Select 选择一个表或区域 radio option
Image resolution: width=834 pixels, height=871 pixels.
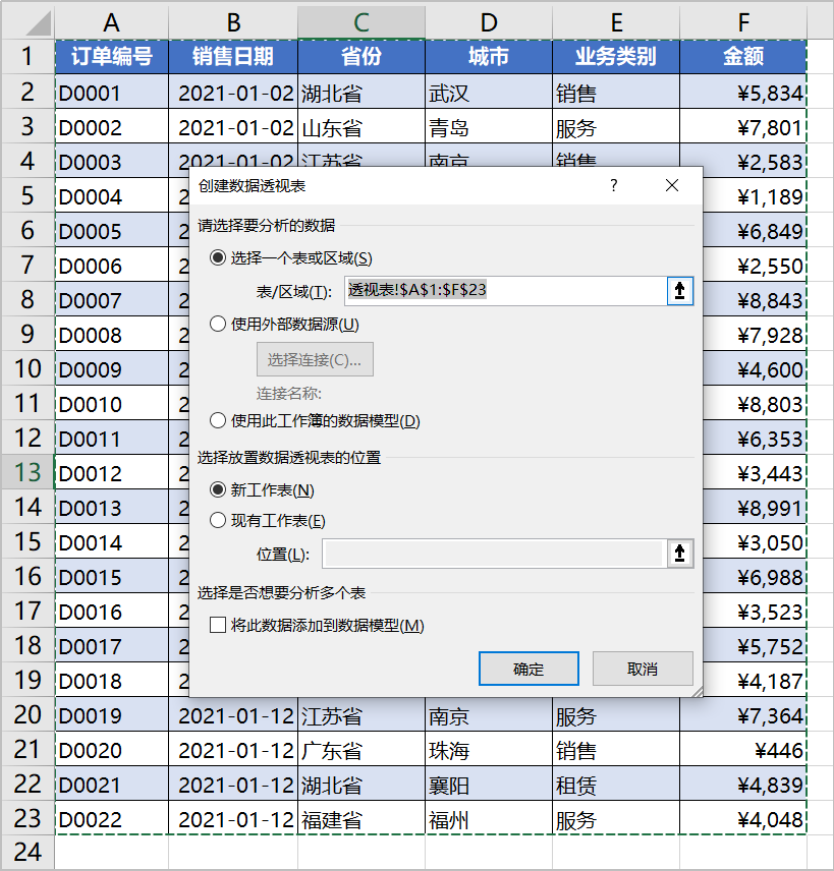(217, 258)
